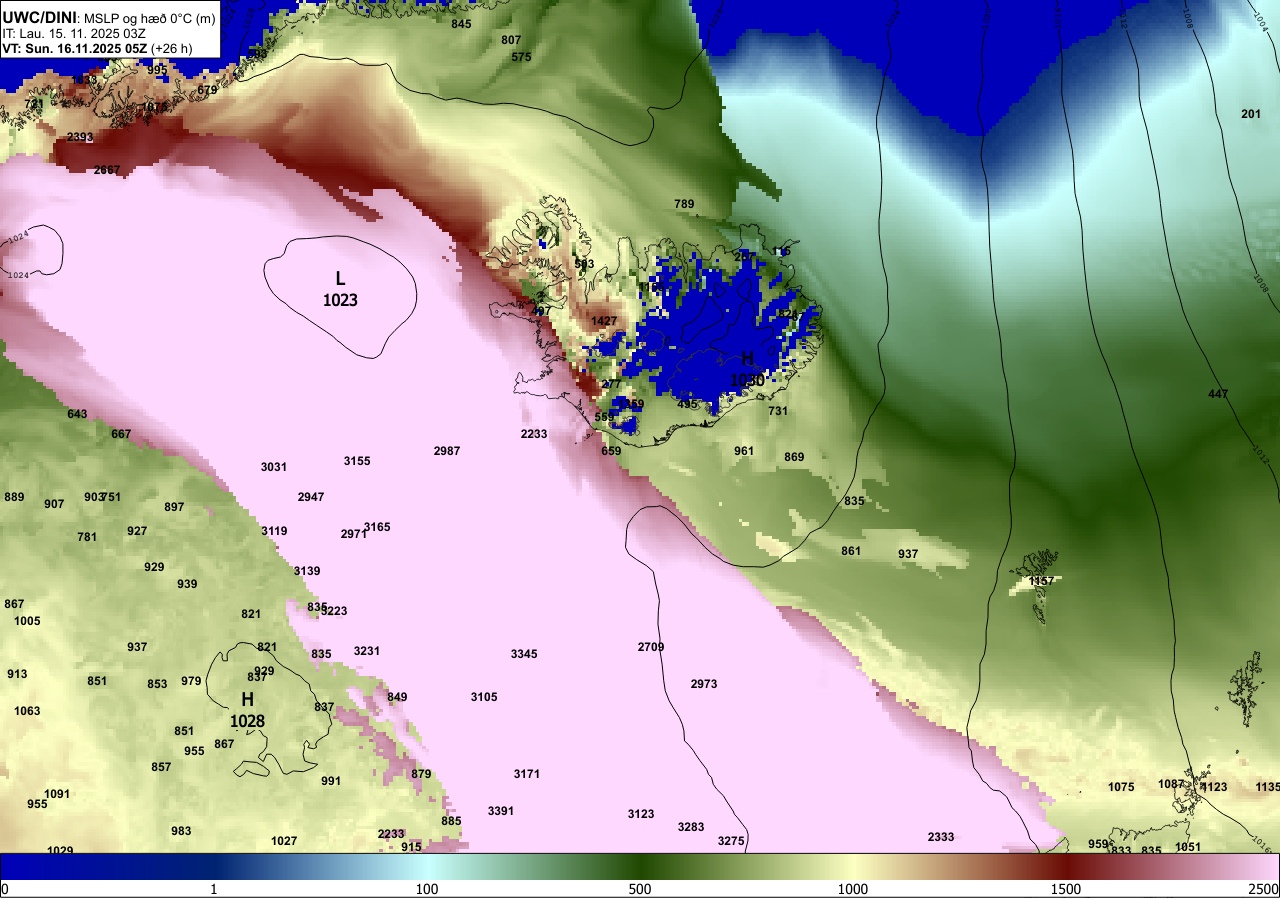Click the 3105 height value

pos(484,697)
